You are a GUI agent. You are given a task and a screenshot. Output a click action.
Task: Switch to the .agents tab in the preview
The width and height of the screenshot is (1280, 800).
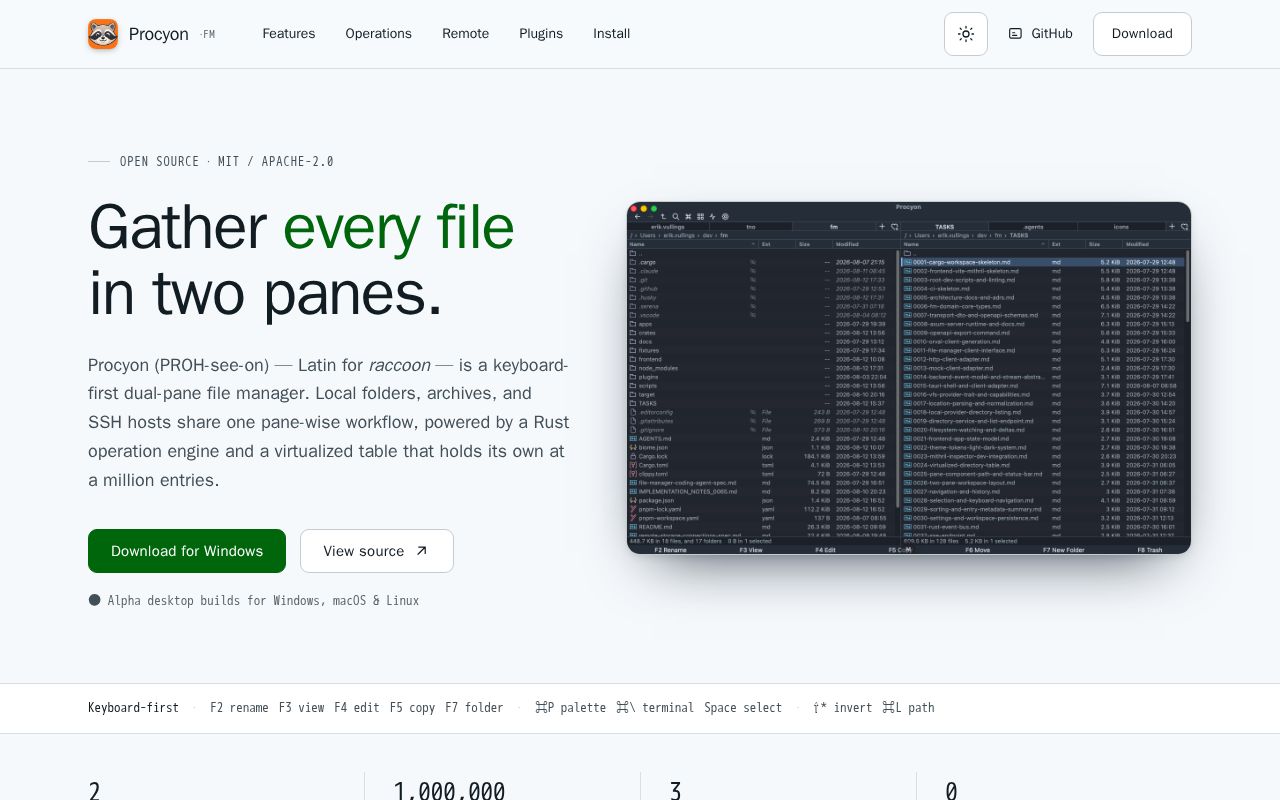(x=1034, y=227)
